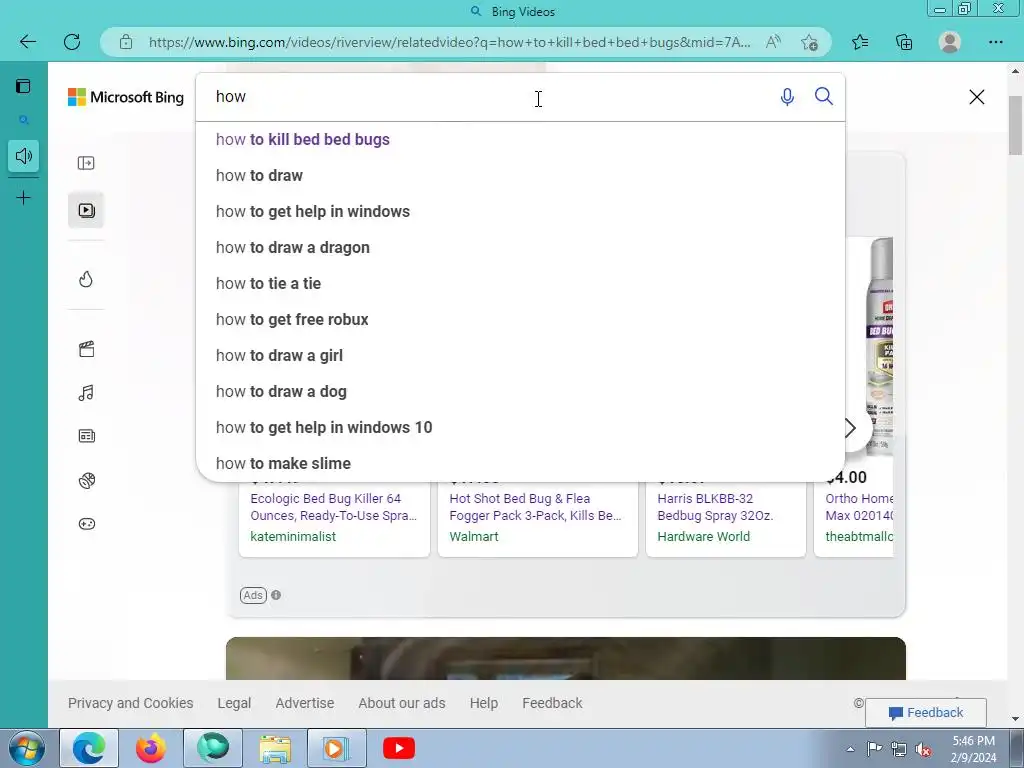1024x768 pixels.
Task: Open the YouTube icon in the taskbar
Action: tap(398, 748)
